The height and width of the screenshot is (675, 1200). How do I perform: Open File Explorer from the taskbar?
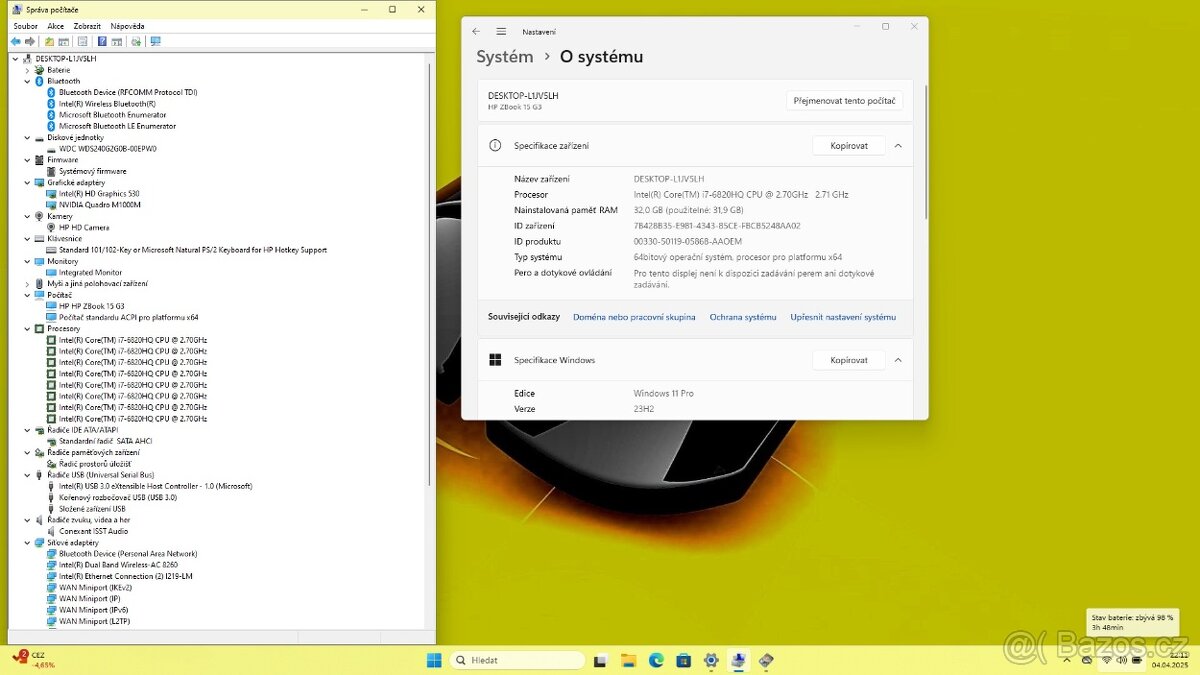click(628, 660)
